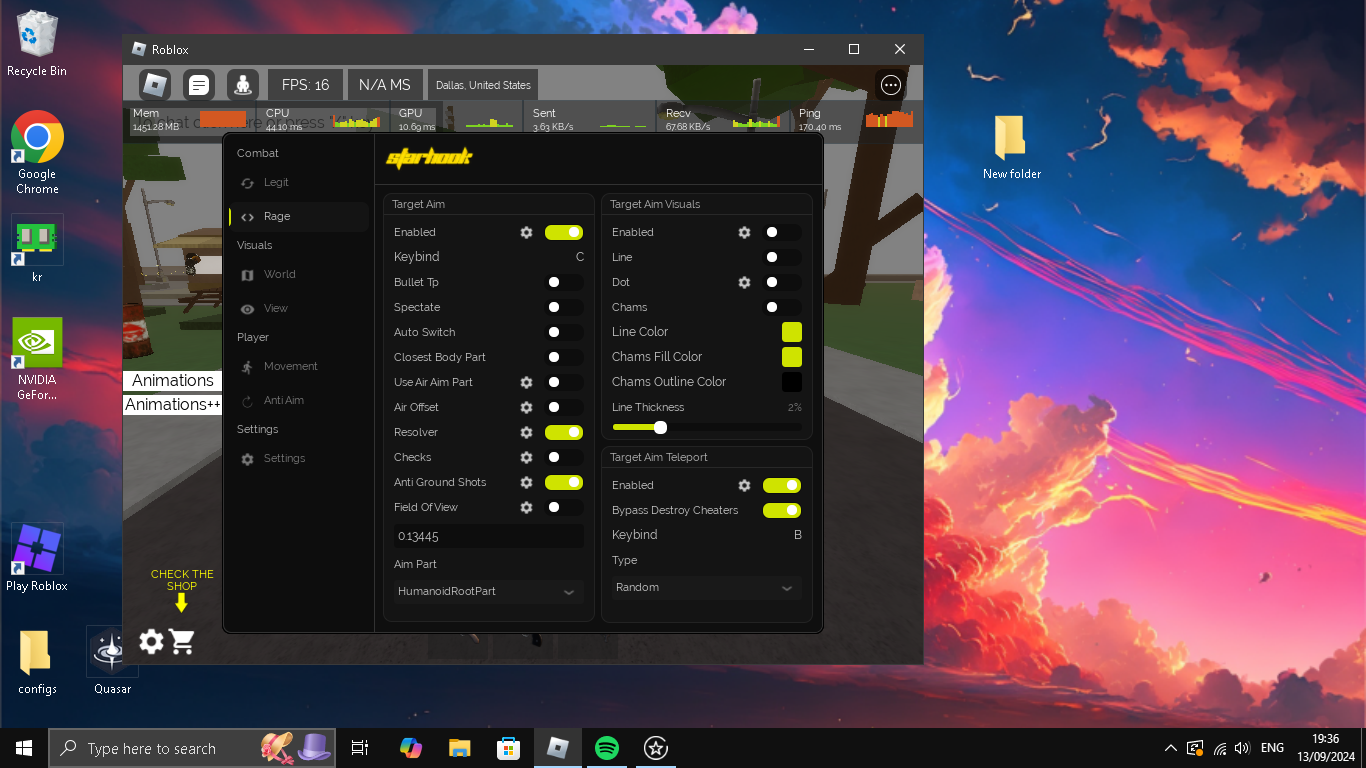Open gear settings for Dot
1366x768 pixels.
pyautogui.click(x=744, y=282)
